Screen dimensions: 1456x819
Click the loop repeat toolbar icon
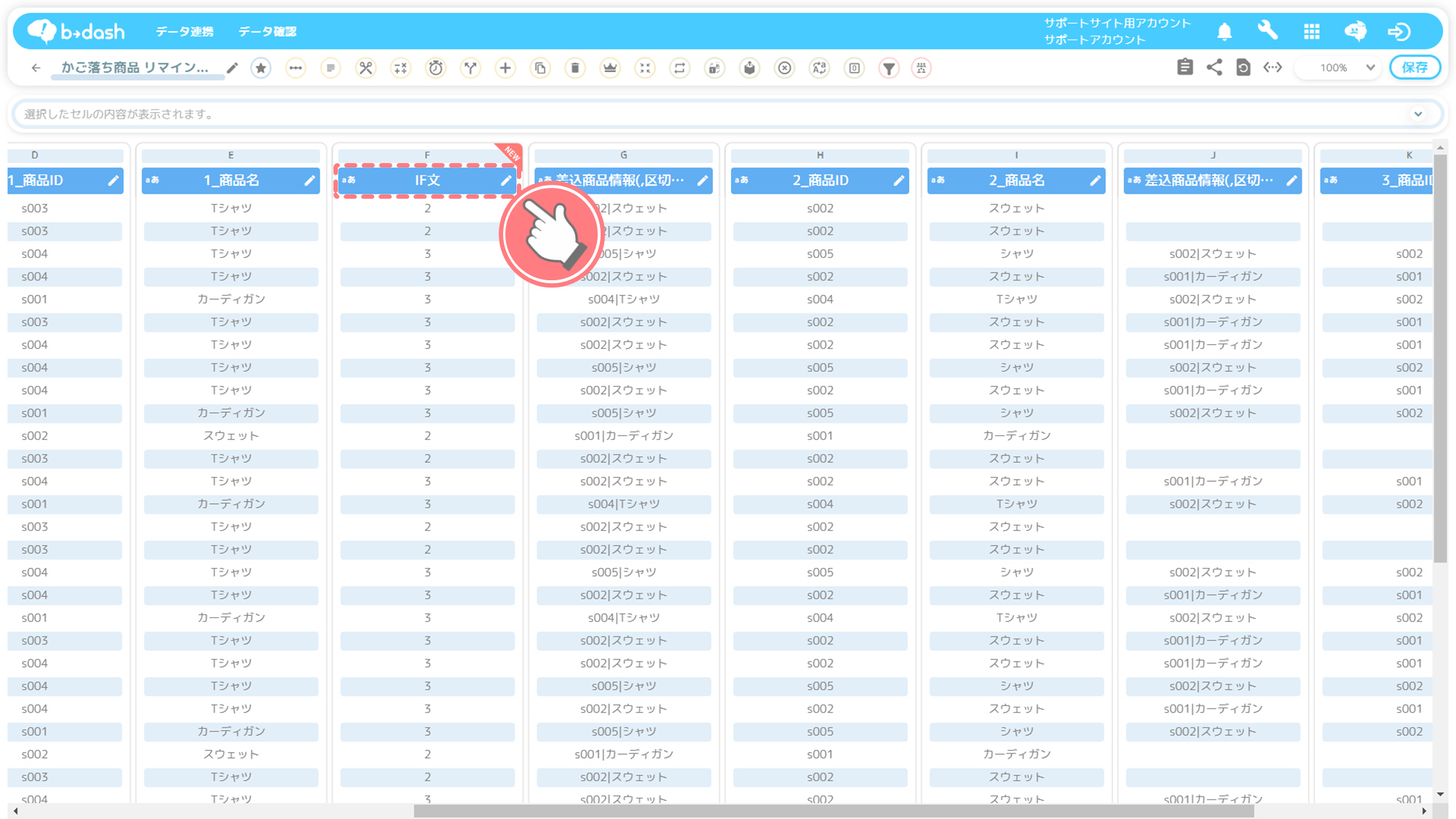(x=680, y=68)
